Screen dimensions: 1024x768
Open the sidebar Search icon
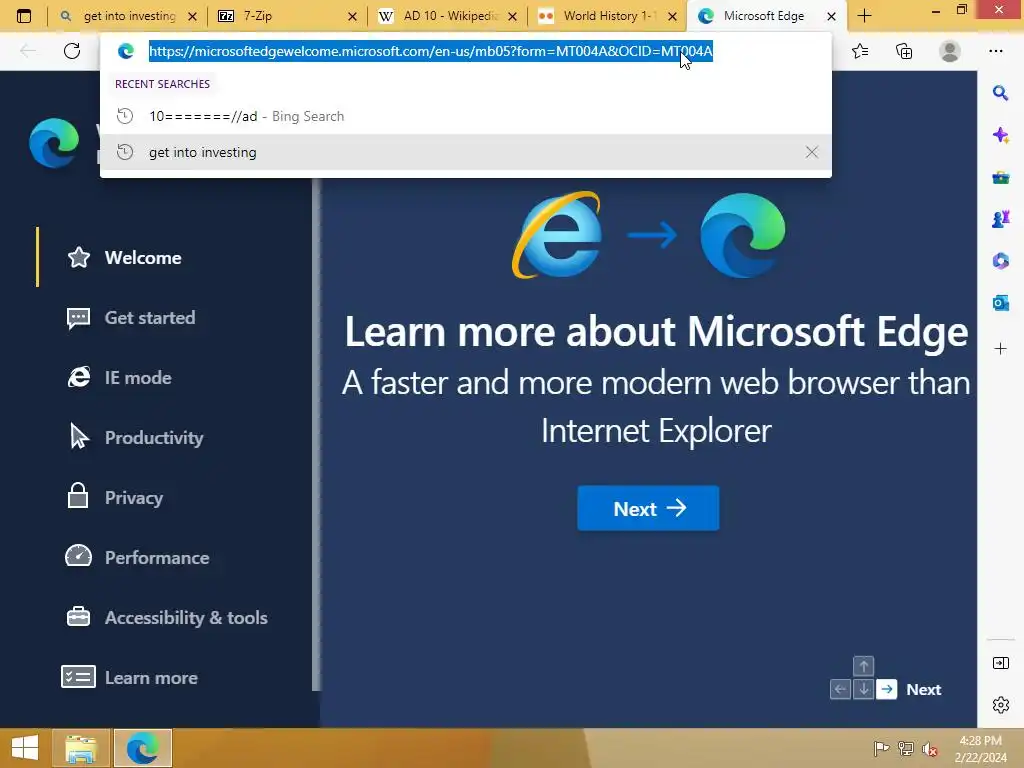point(1000,93)
